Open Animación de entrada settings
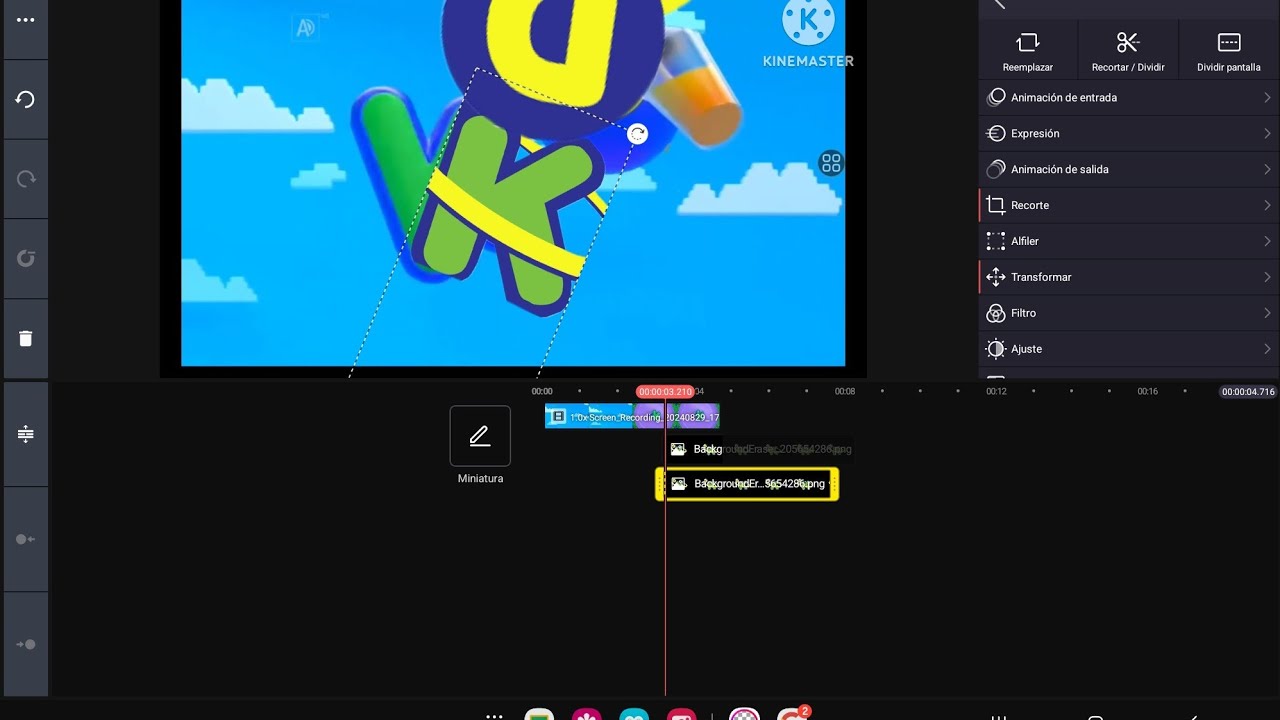The image size is (1280, 720). click(x=1129, y=97)
